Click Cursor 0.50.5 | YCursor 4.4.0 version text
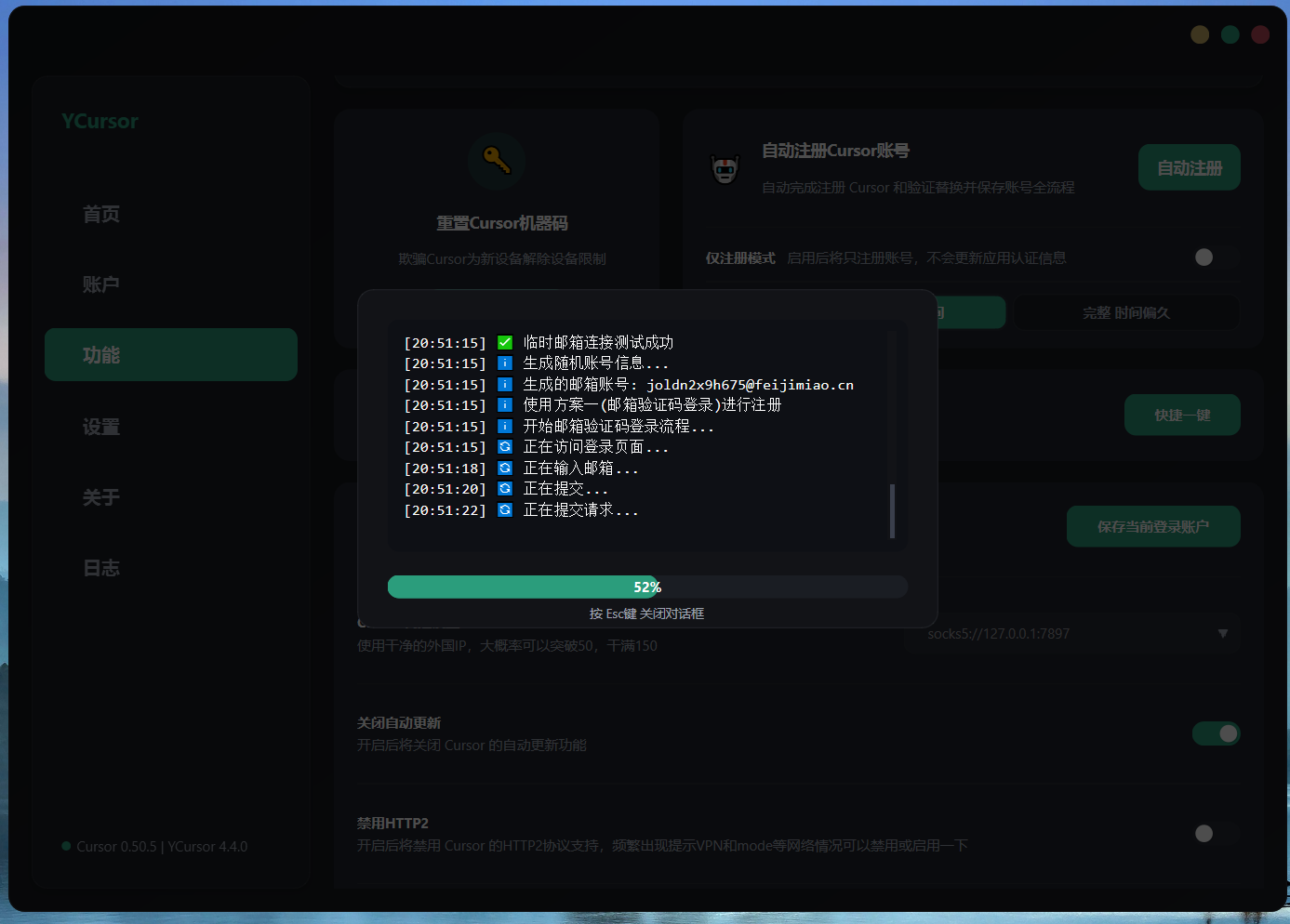The height and width of the screenshot is (924, 1290). click(162, 847)
